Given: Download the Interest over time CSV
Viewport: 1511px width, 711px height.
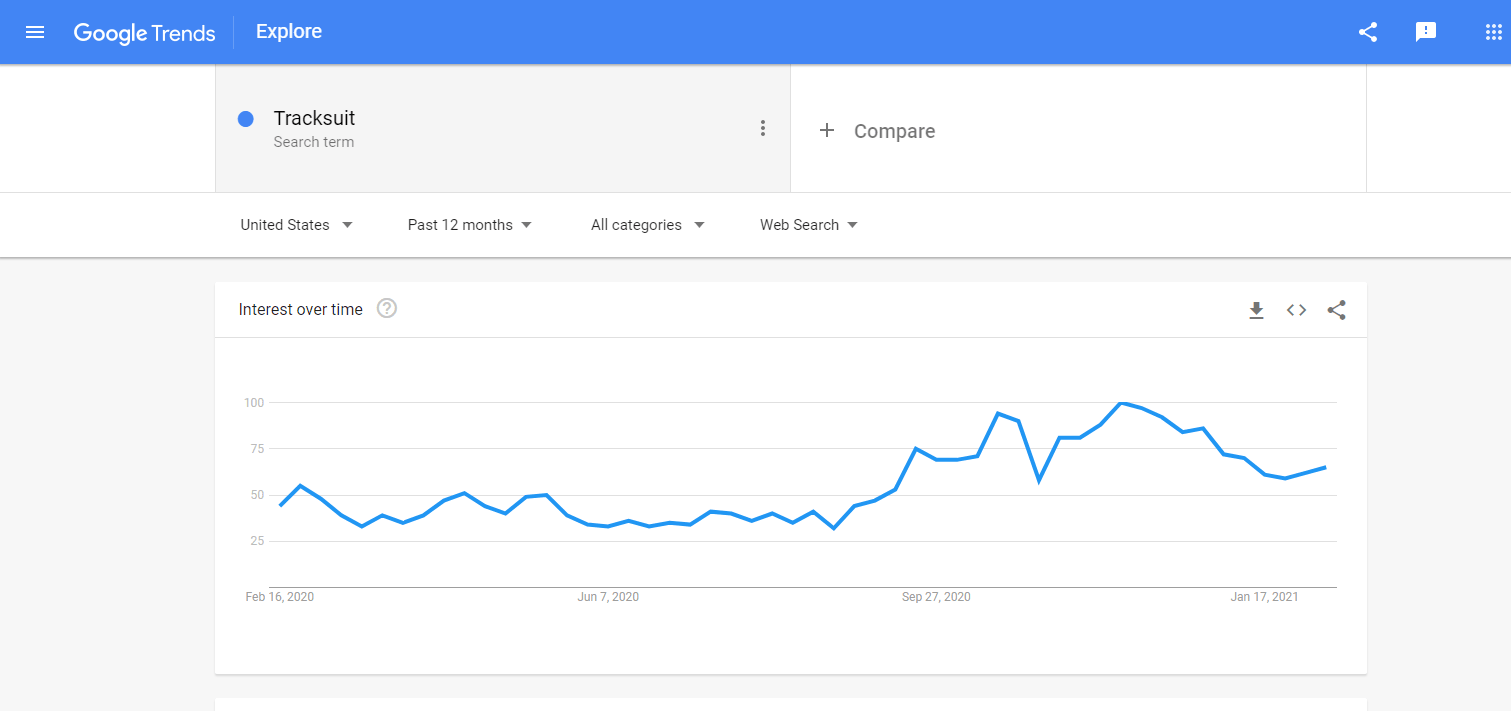Looking at the screenshot, I should tap(1256, 310).
